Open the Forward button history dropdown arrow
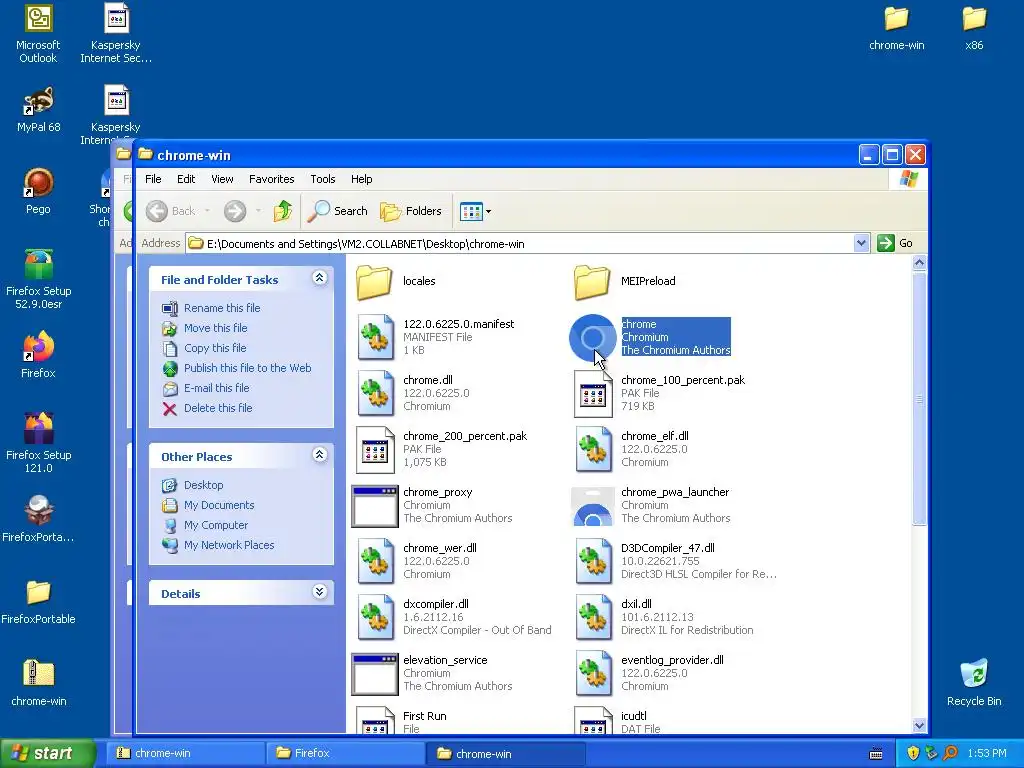This screenshot has height=768, width=1024. 258,211
